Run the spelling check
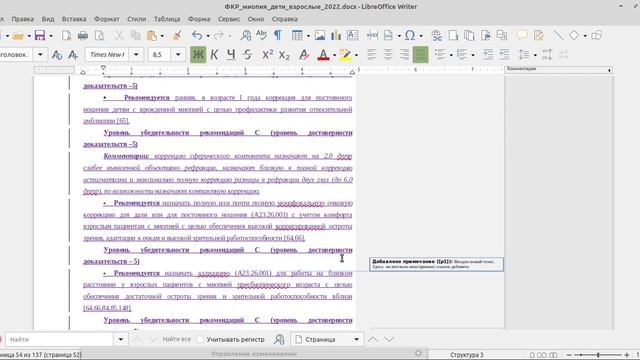This screenshot has width=640, height=360. 262,36
